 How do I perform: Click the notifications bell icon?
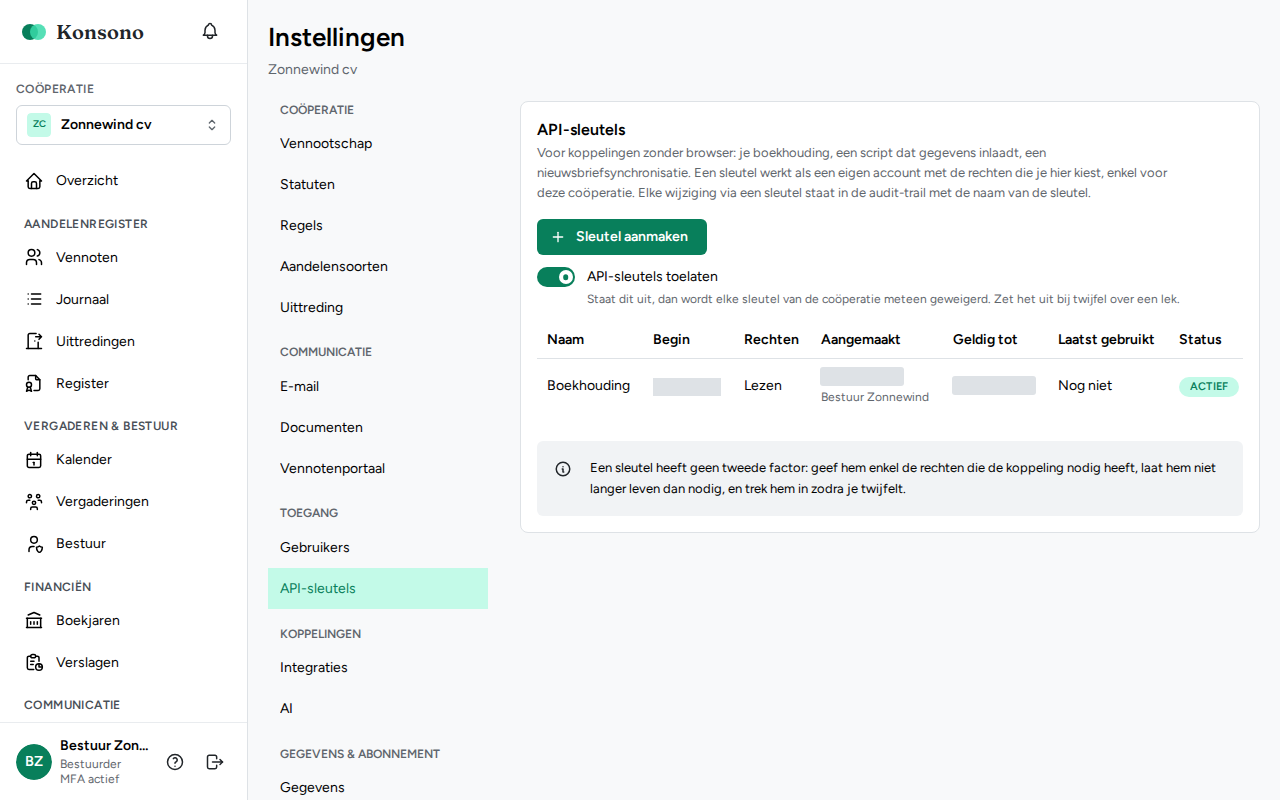[x=210, y=31]
